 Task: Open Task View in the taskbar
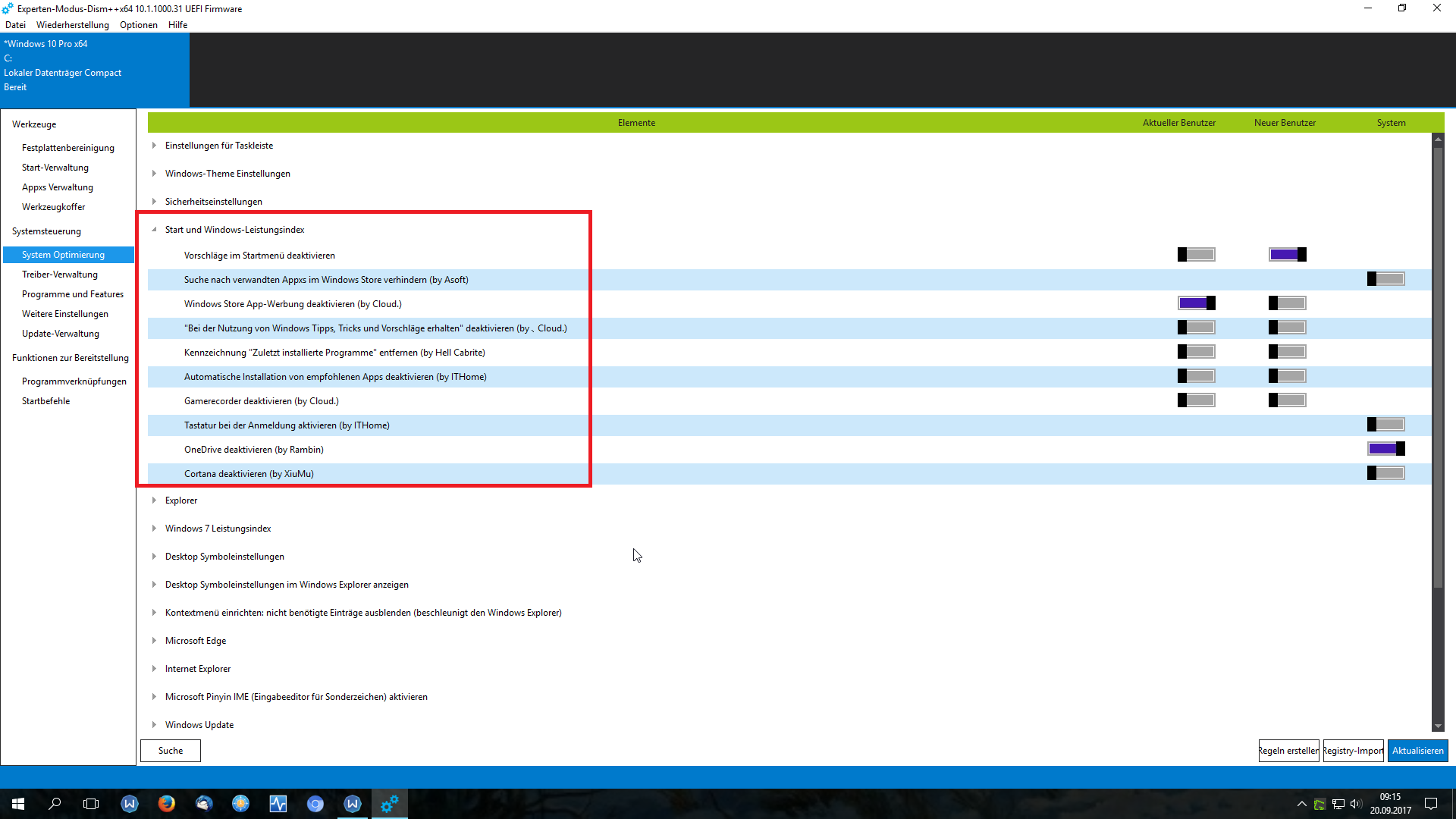91,804
